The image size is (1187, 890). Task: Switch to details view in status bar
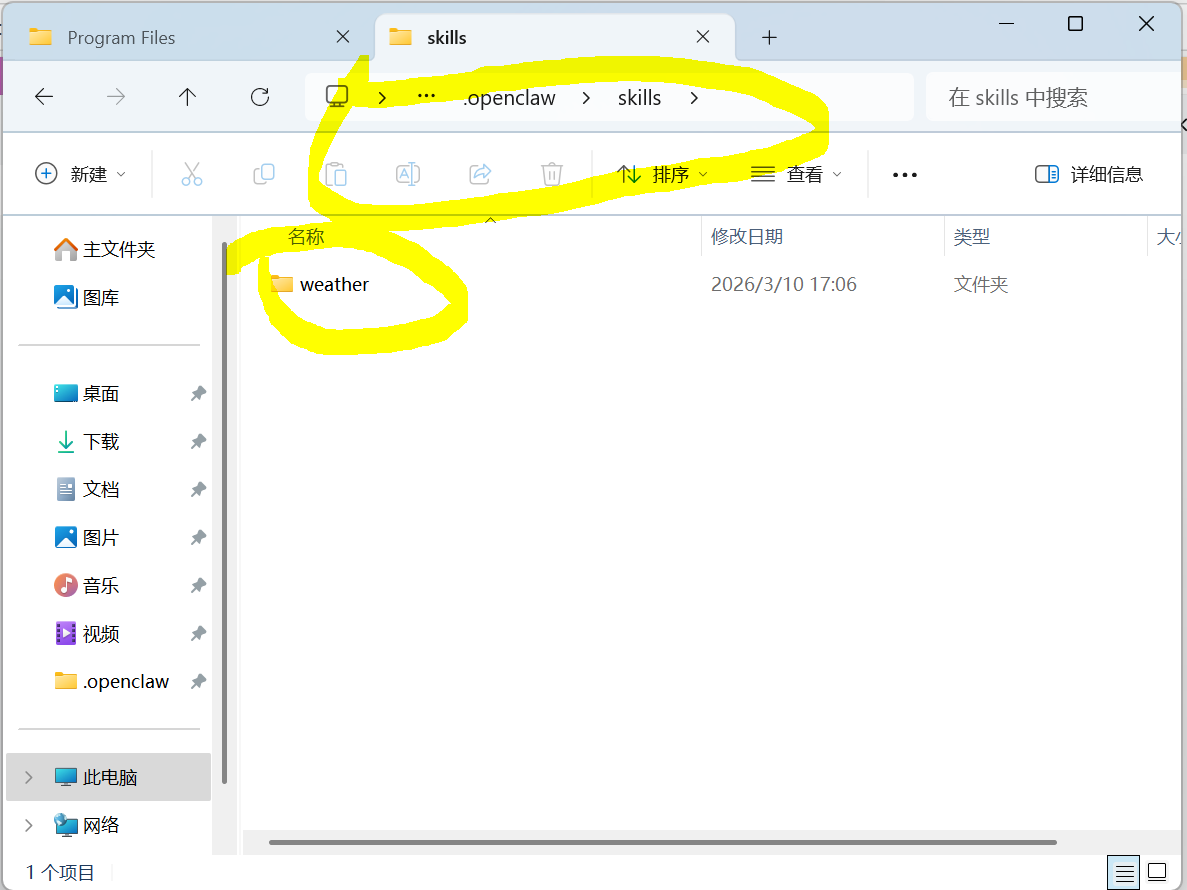point(1123,872)
